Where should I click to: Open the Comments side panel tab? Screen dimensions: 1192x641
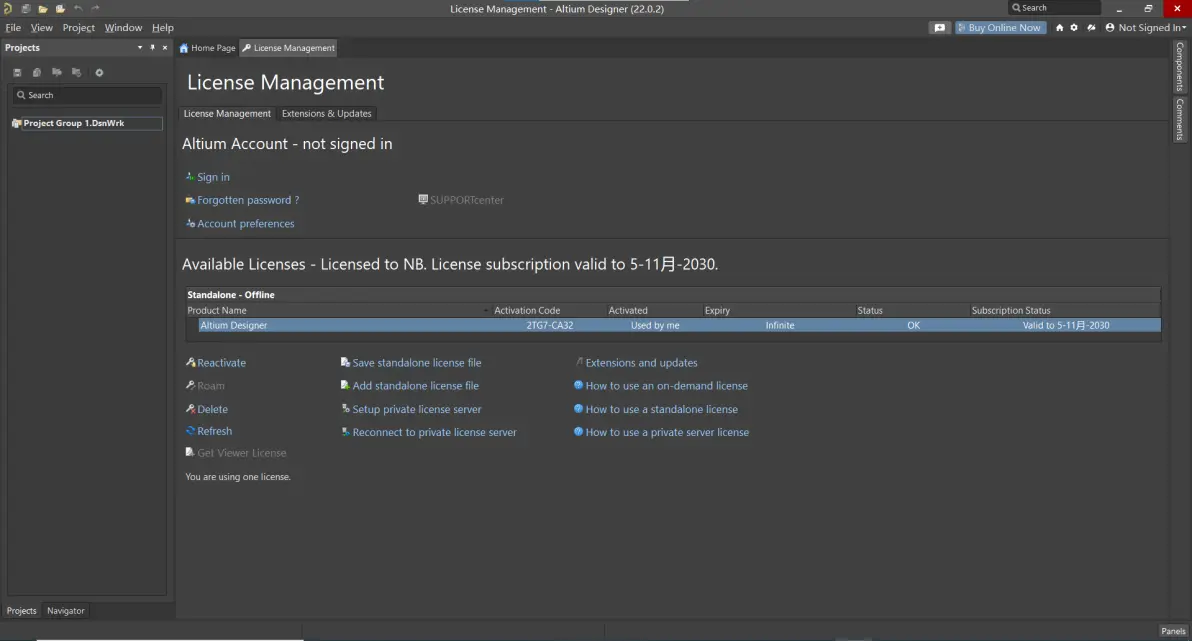(1180, 119)
